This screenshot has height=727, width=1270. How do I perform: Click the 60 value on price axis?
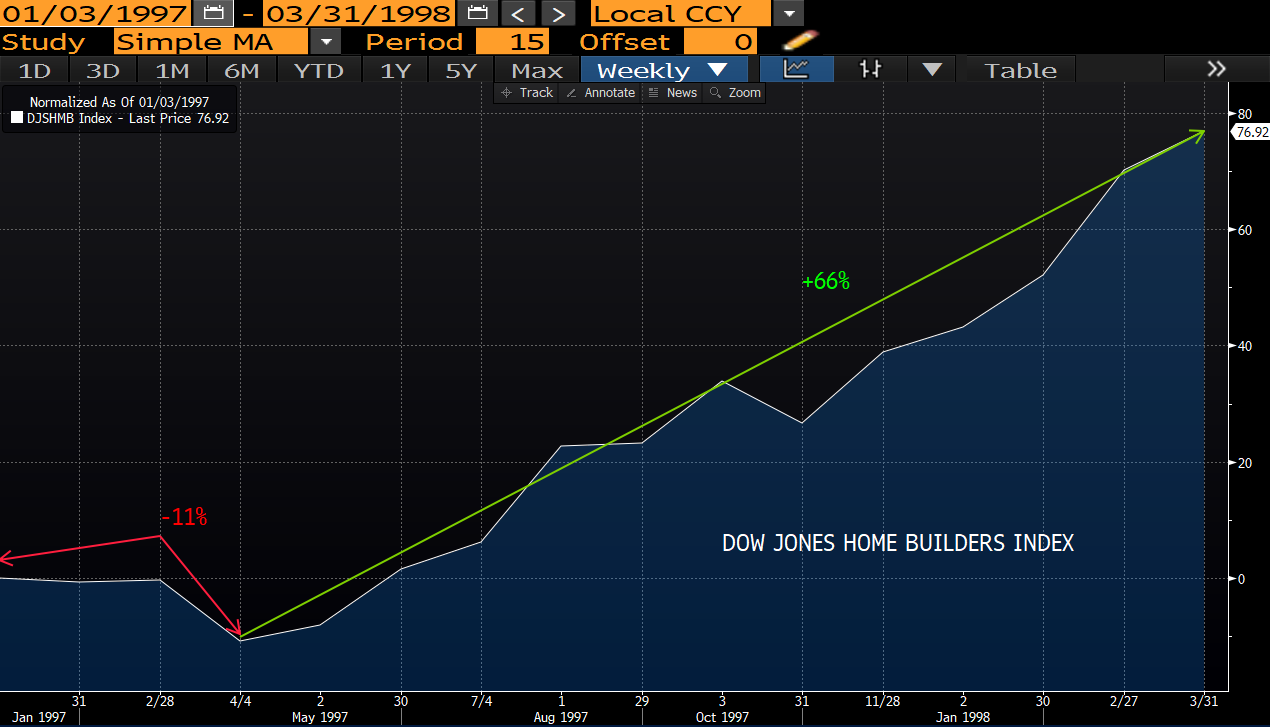[x=1246, y=230]
